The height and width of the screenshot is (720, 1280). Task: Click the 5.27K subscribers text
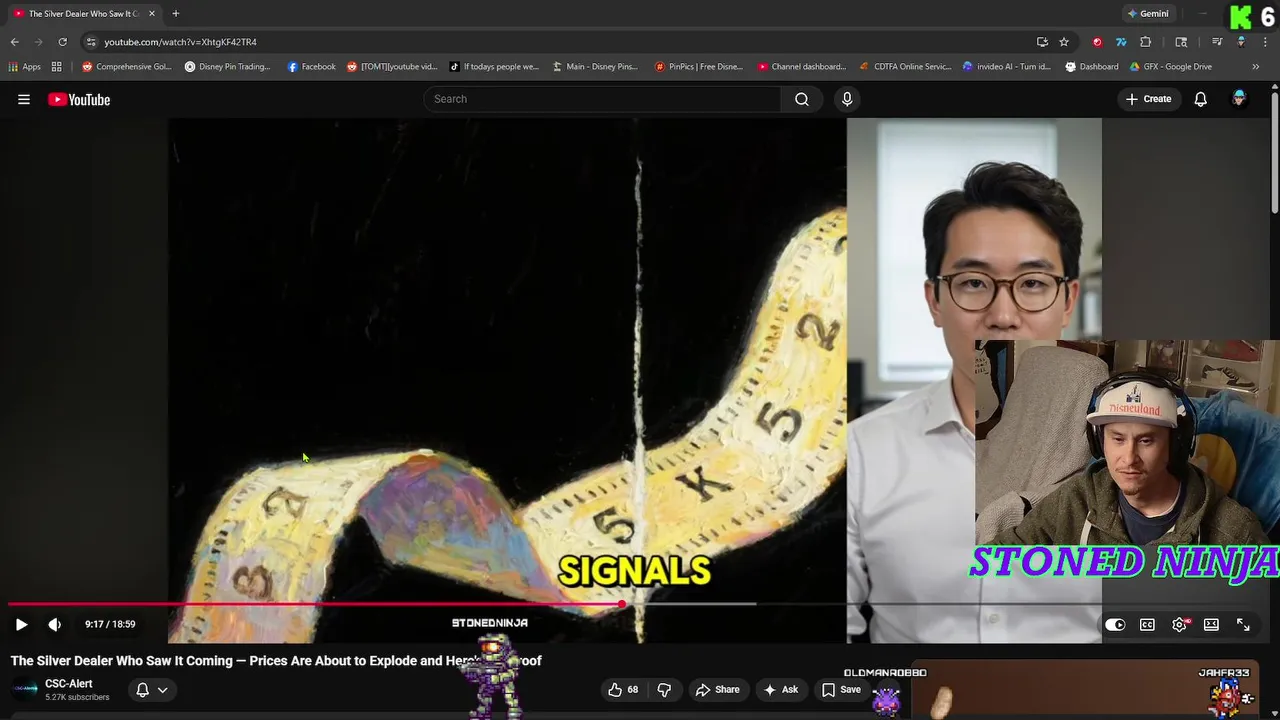tap(77, 697)
